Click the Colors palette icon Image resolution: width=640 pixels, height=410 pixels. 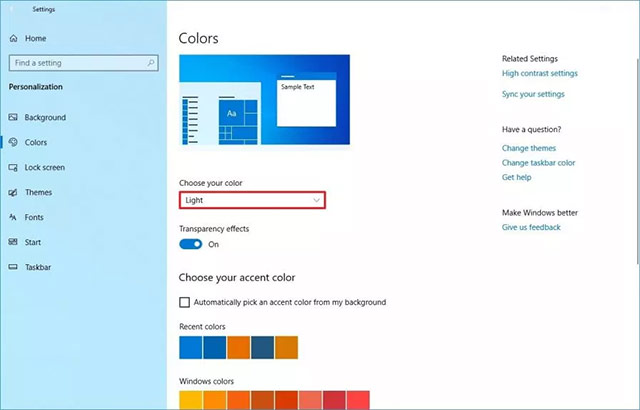click(13, 142)
